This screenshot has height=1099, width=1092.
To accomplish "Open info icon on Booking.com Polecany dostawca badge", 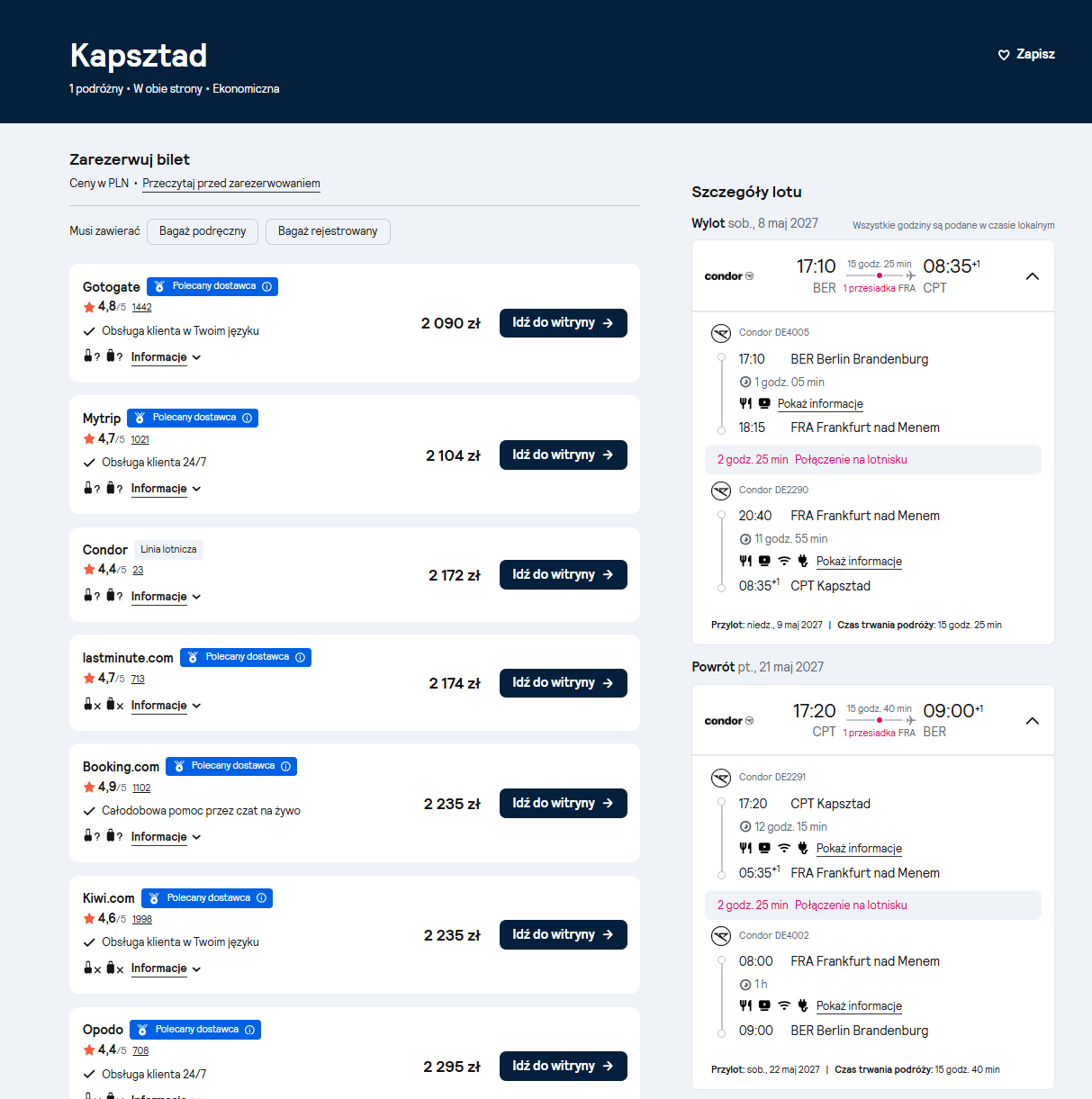I will pyautogui.click(x=285, y=766).
